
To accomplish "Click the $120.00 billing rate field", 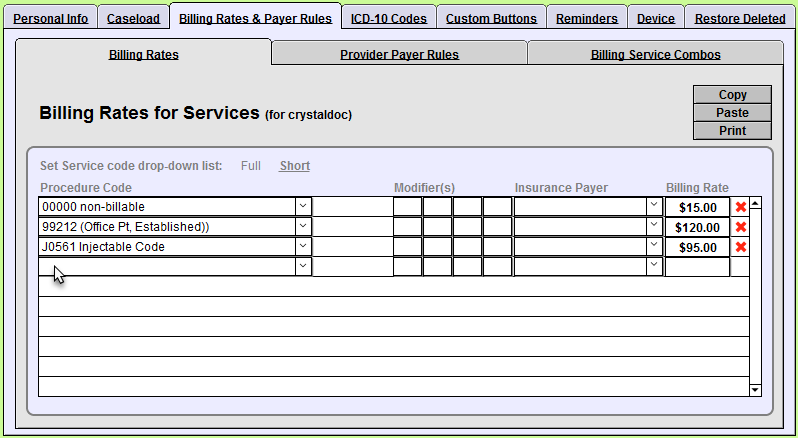I will pos(697,227).
